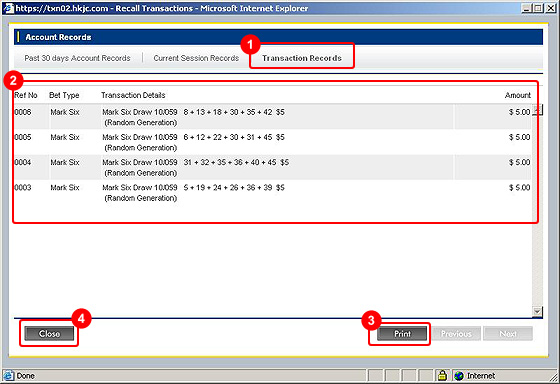Maximize the Recall Transactions window
This screenshot has height=384, width=560.
click(x=538, y=8)
